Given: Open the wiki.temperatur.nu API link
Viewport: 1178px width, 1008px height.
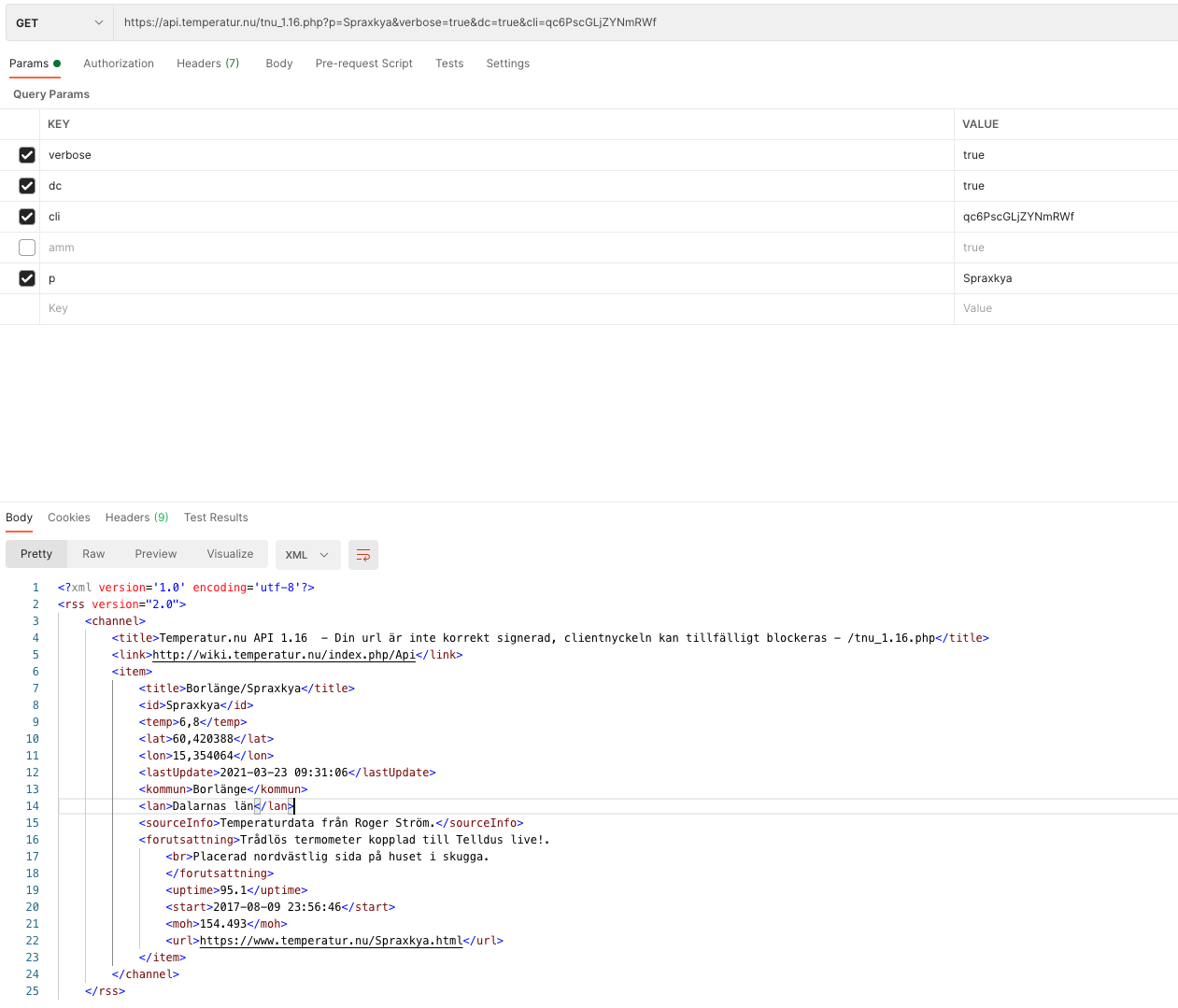Looking at the screenshot, I should click(283, 655).
